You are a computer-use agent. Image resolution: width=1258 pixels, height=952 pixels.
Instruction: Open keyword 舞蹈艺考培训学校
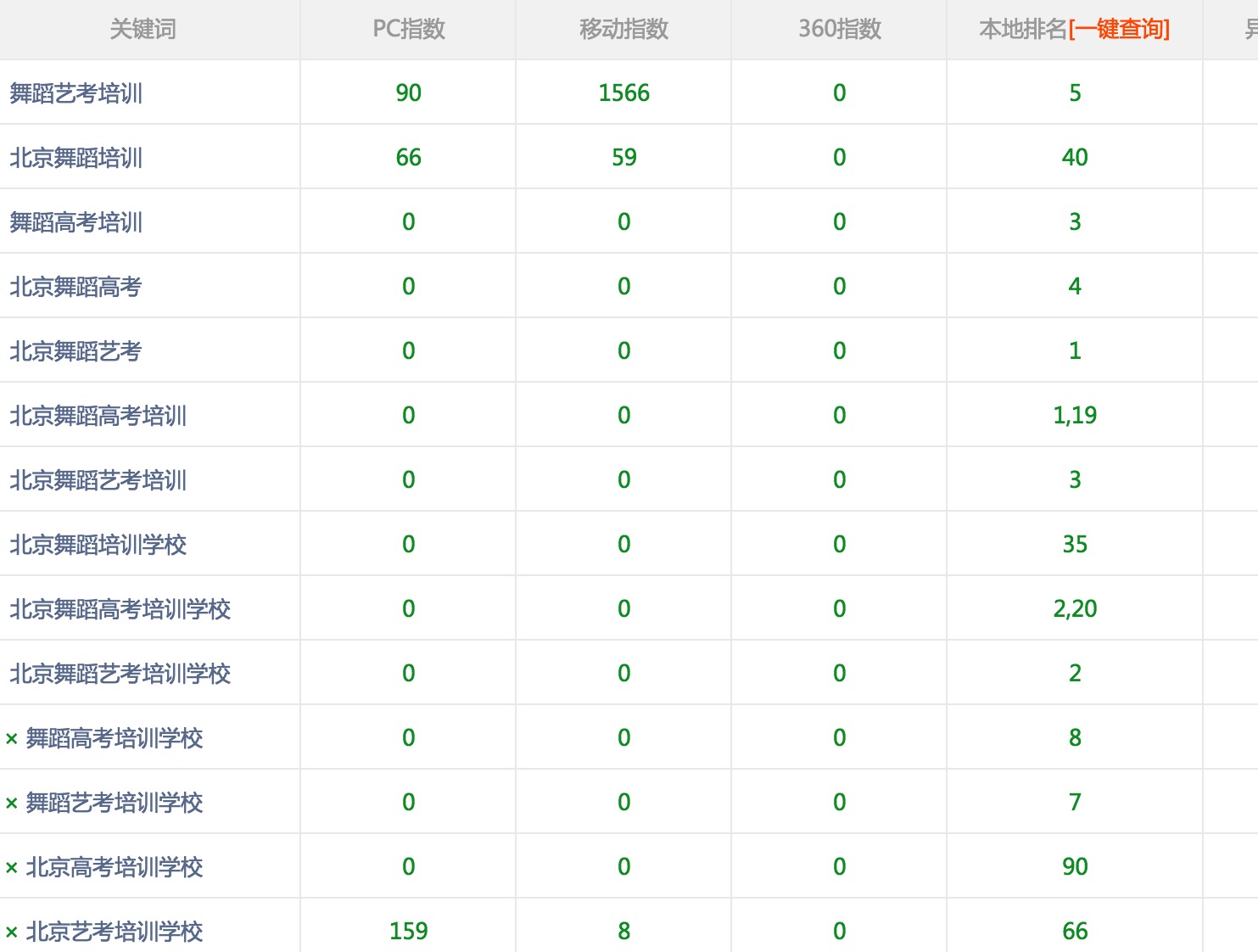tap(115, 803)
